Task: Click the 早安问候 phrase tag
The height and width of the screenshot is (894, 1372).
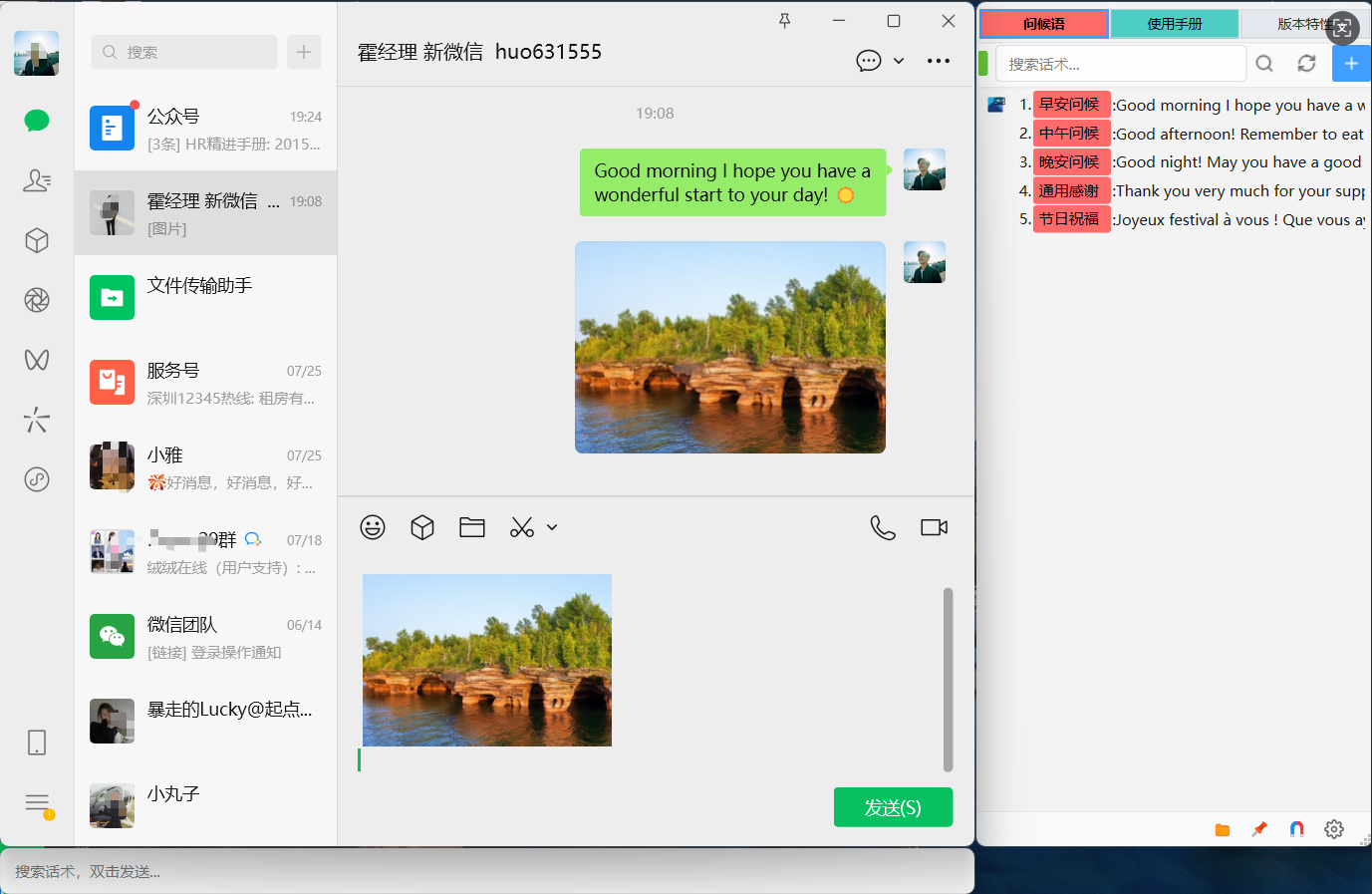Action: [1070, 105]
